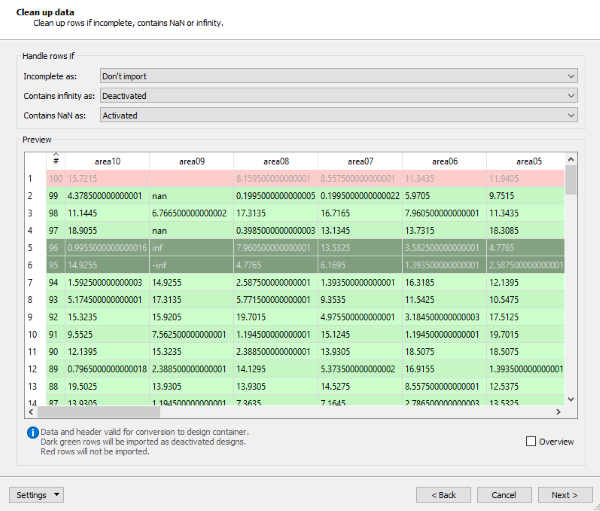
Task: Click cell '4.378500000000001' in row 2
Action: coord(107,196)
